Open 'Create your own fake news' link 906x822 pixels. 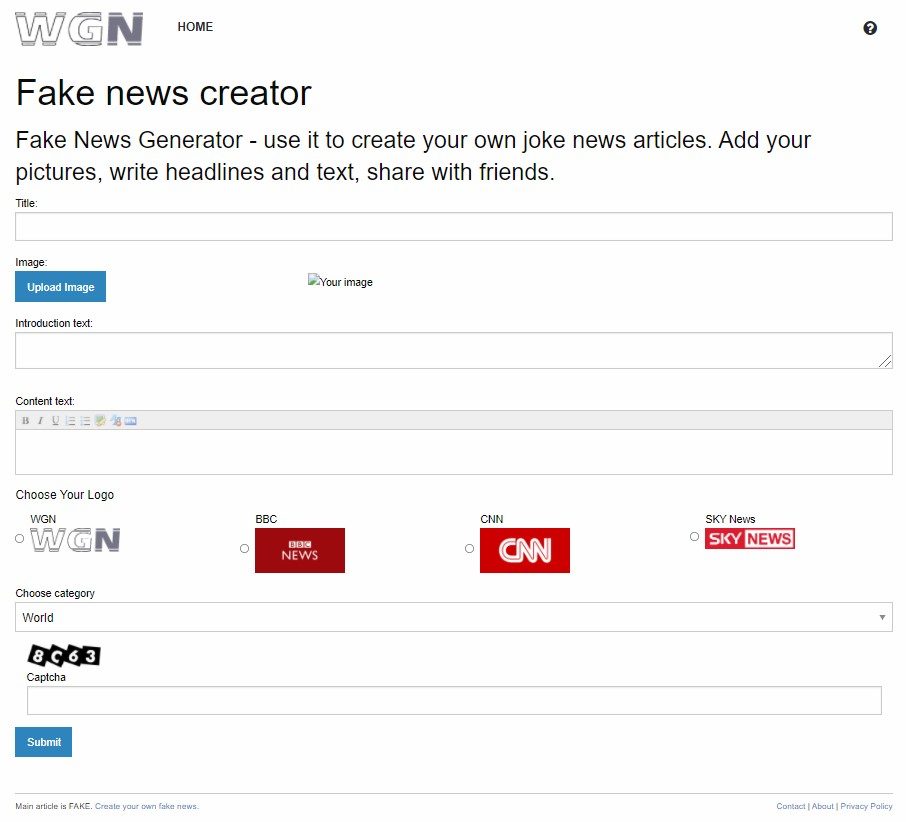click(x=147, y=806)
